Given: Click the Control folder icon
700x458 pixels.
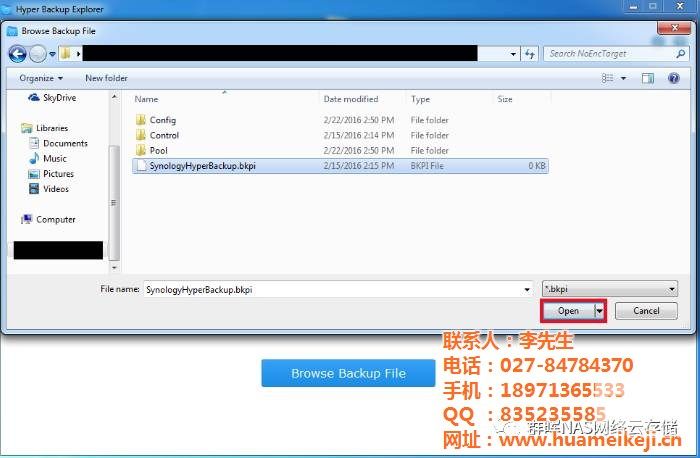Looking at the screenshot, I should (x=141, y=135).
